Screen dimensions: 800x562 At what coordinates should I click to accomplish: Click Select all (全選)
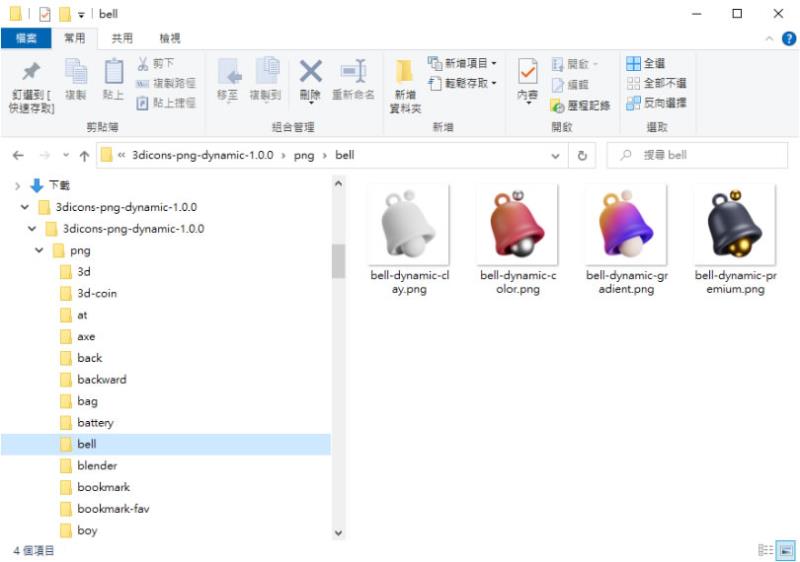coord(646,63)
